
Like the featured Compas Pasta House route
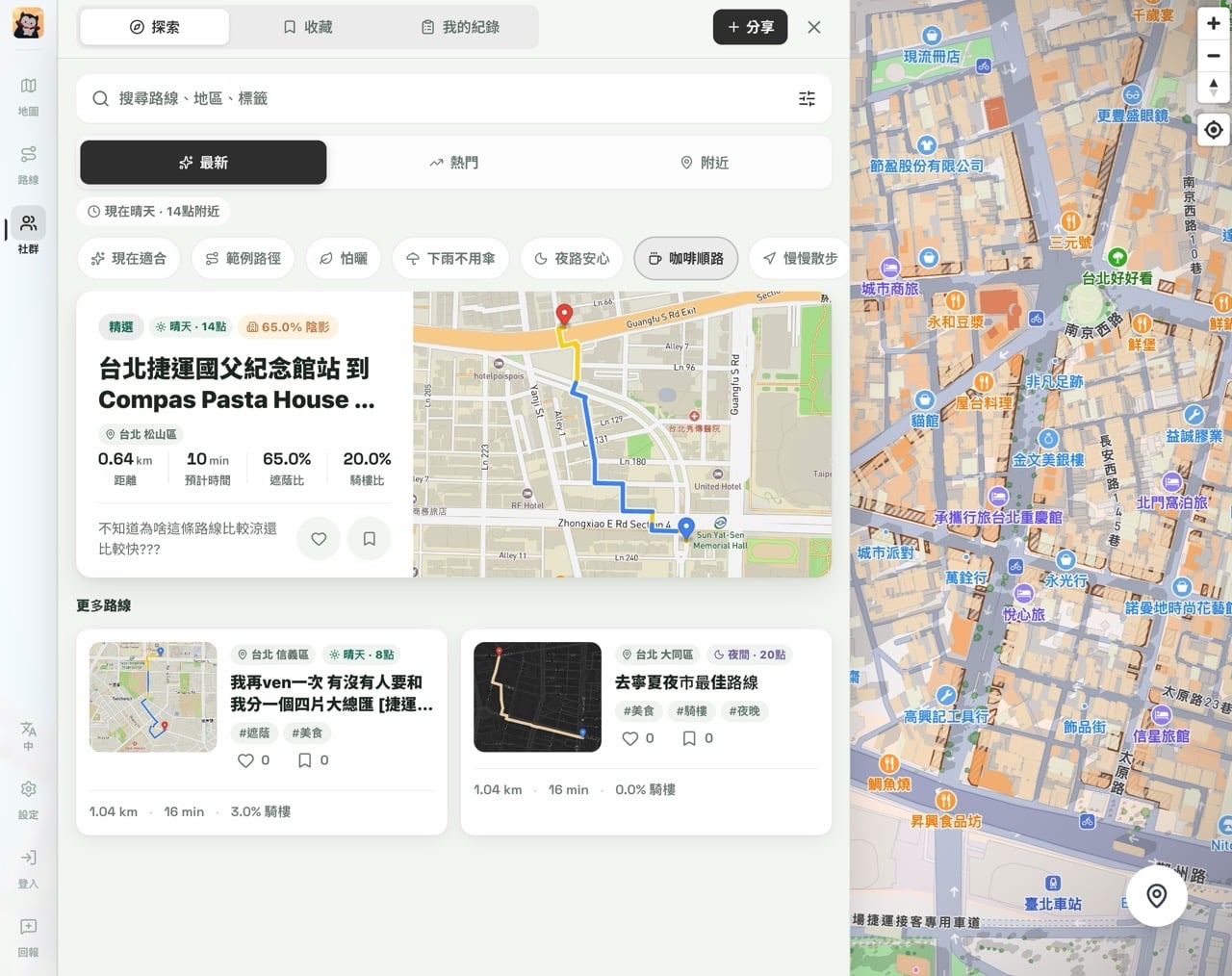pos(319,539)
